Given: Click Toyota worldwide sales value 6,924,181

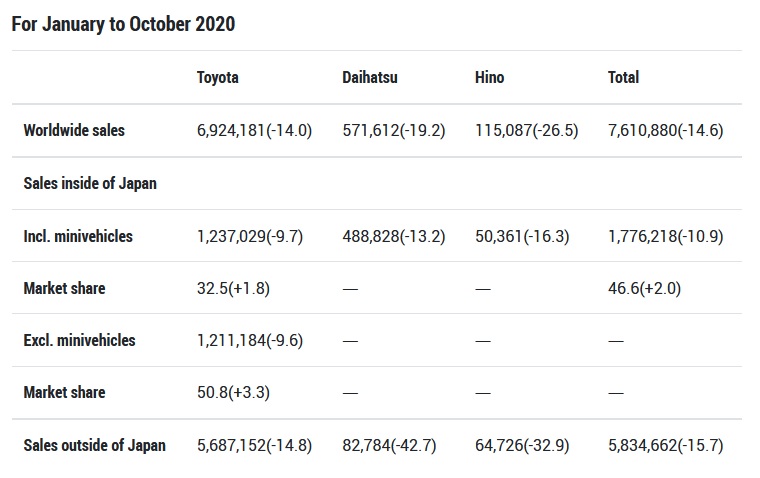Looking at the screenshot, I should (x=255, y=130).
